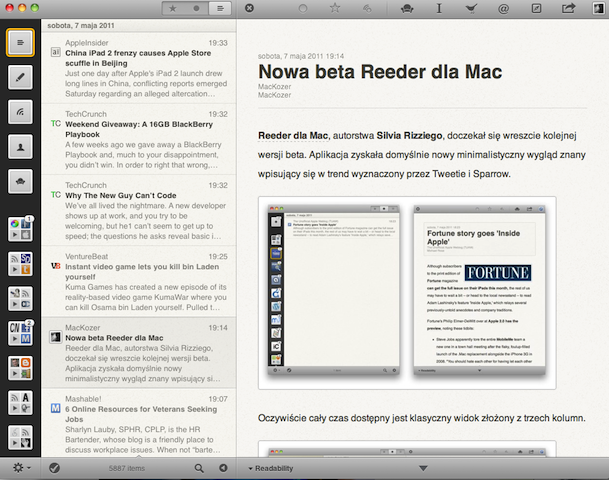Send article to Read It Later couch icon

407,9
